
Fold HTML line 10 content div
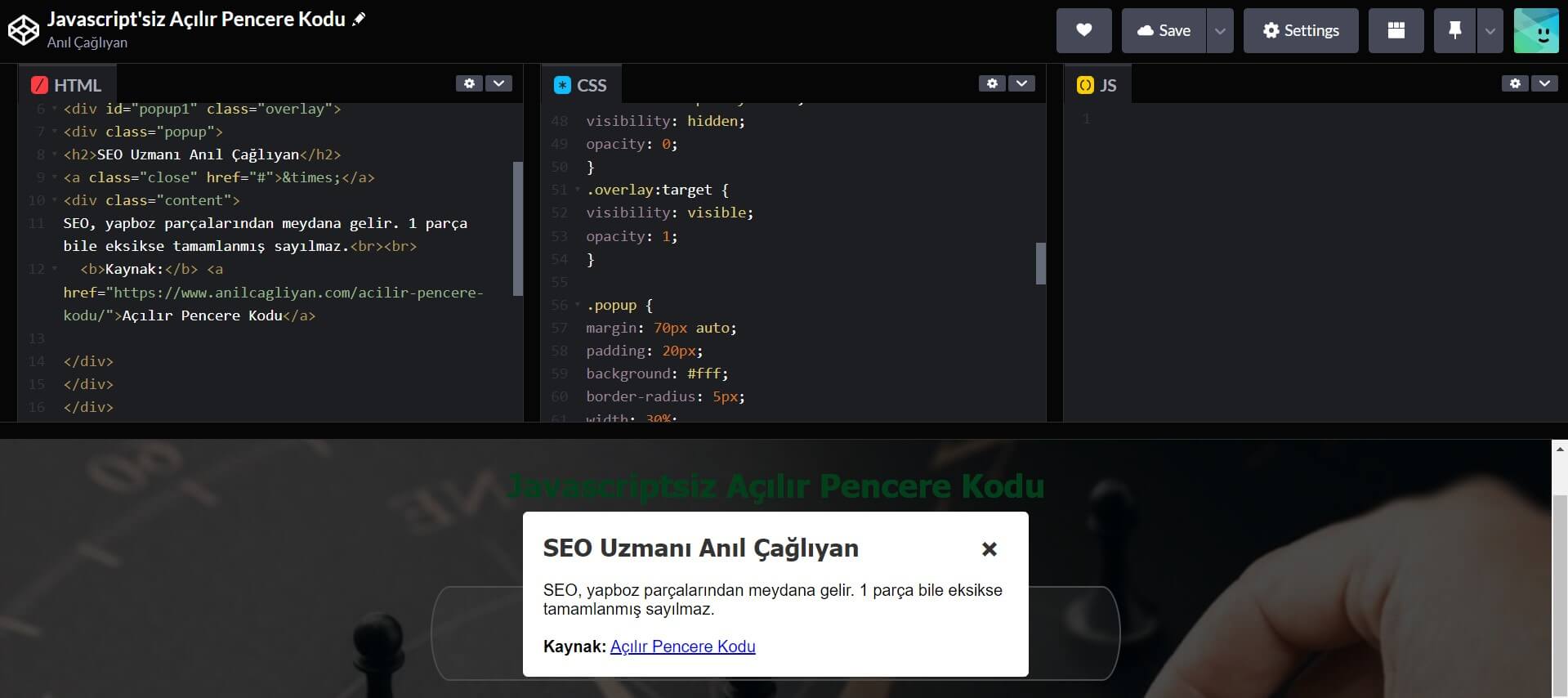click(x=55, y=200)
